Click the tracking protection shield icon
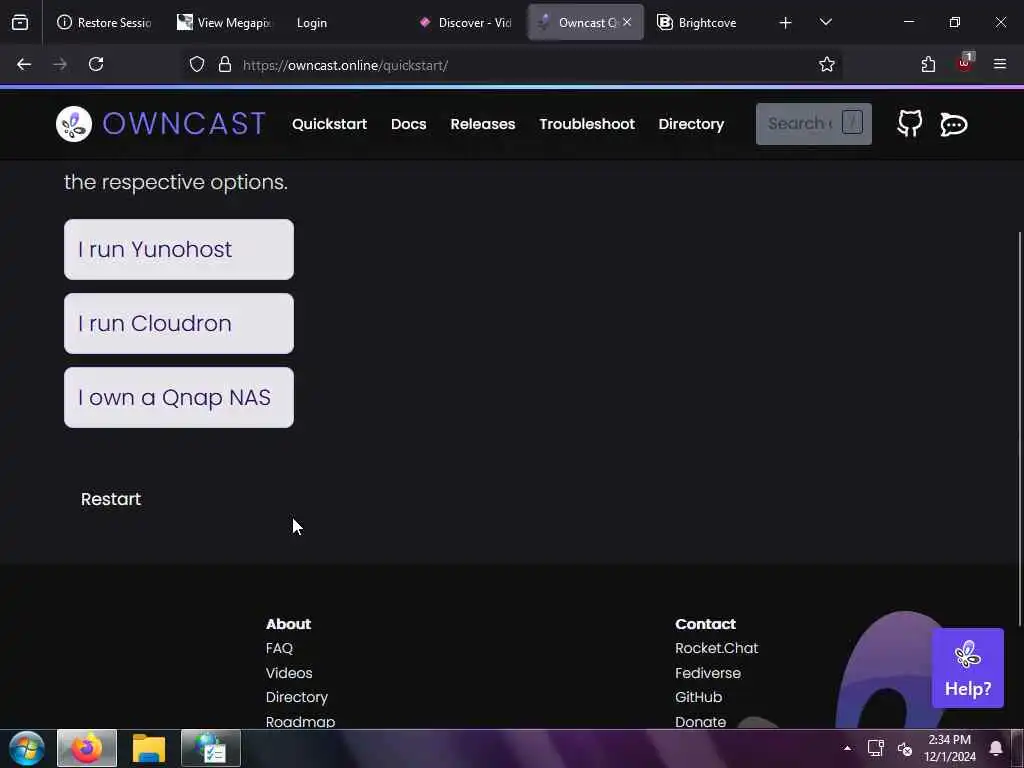 pos(197,65)
